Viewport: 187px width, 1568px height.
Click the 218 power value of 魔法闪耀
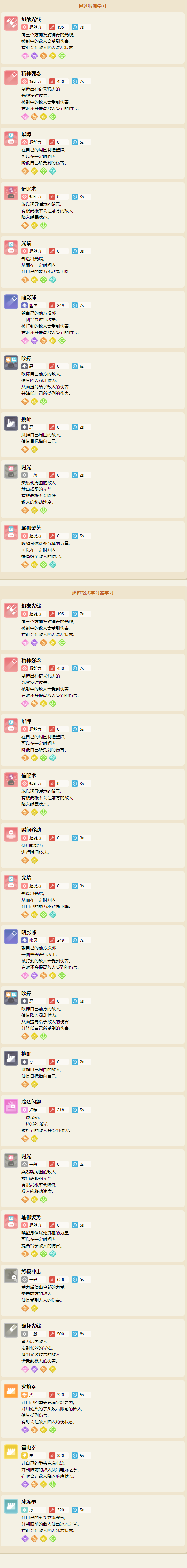click(60, 1110)
